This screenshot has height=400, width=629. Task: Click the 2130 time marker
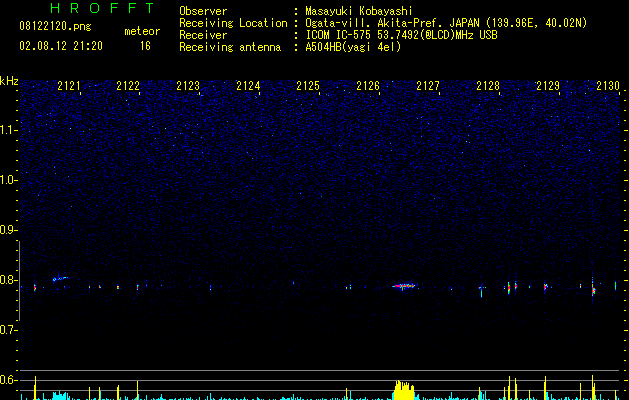(608, 86)
